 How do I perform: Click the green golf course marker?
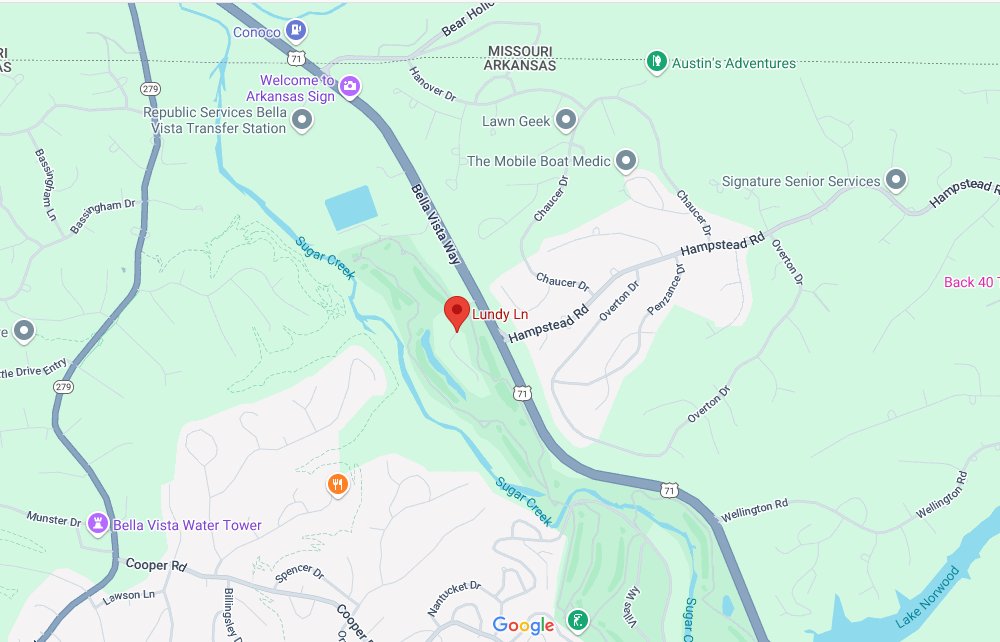tap(578, 620)
